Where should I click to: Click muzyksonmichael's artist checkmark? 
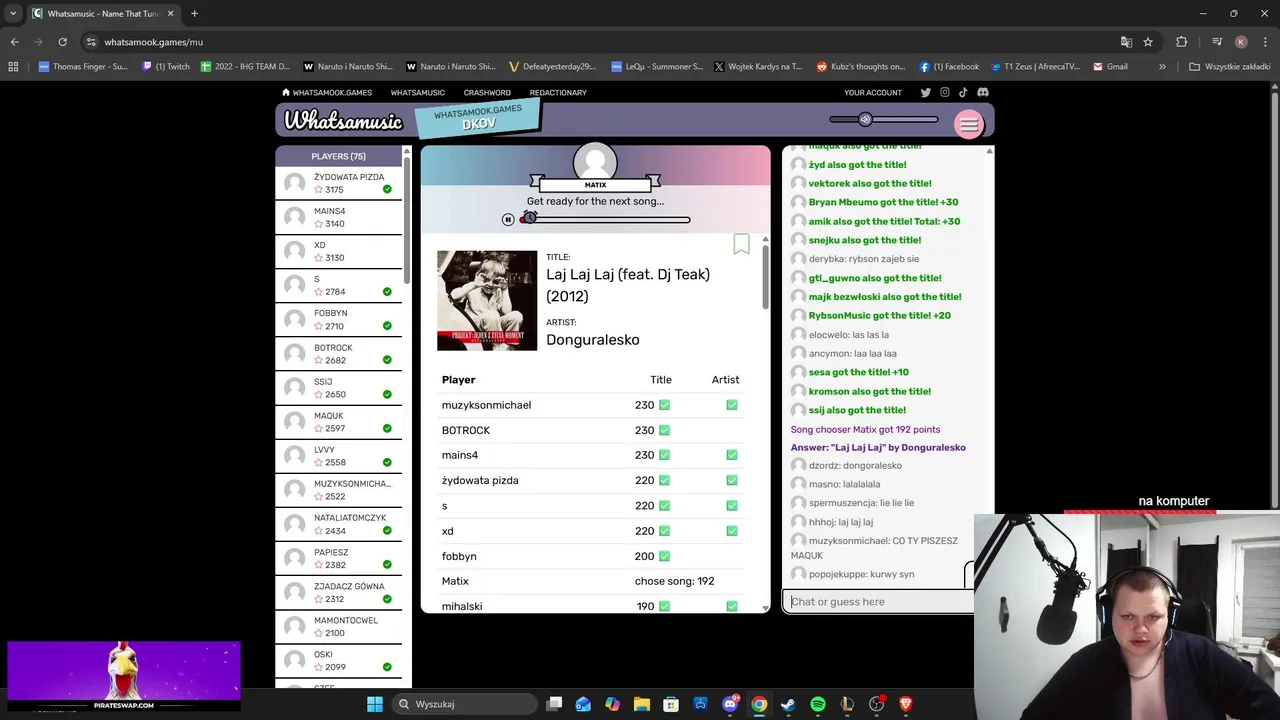pos(732,405)
